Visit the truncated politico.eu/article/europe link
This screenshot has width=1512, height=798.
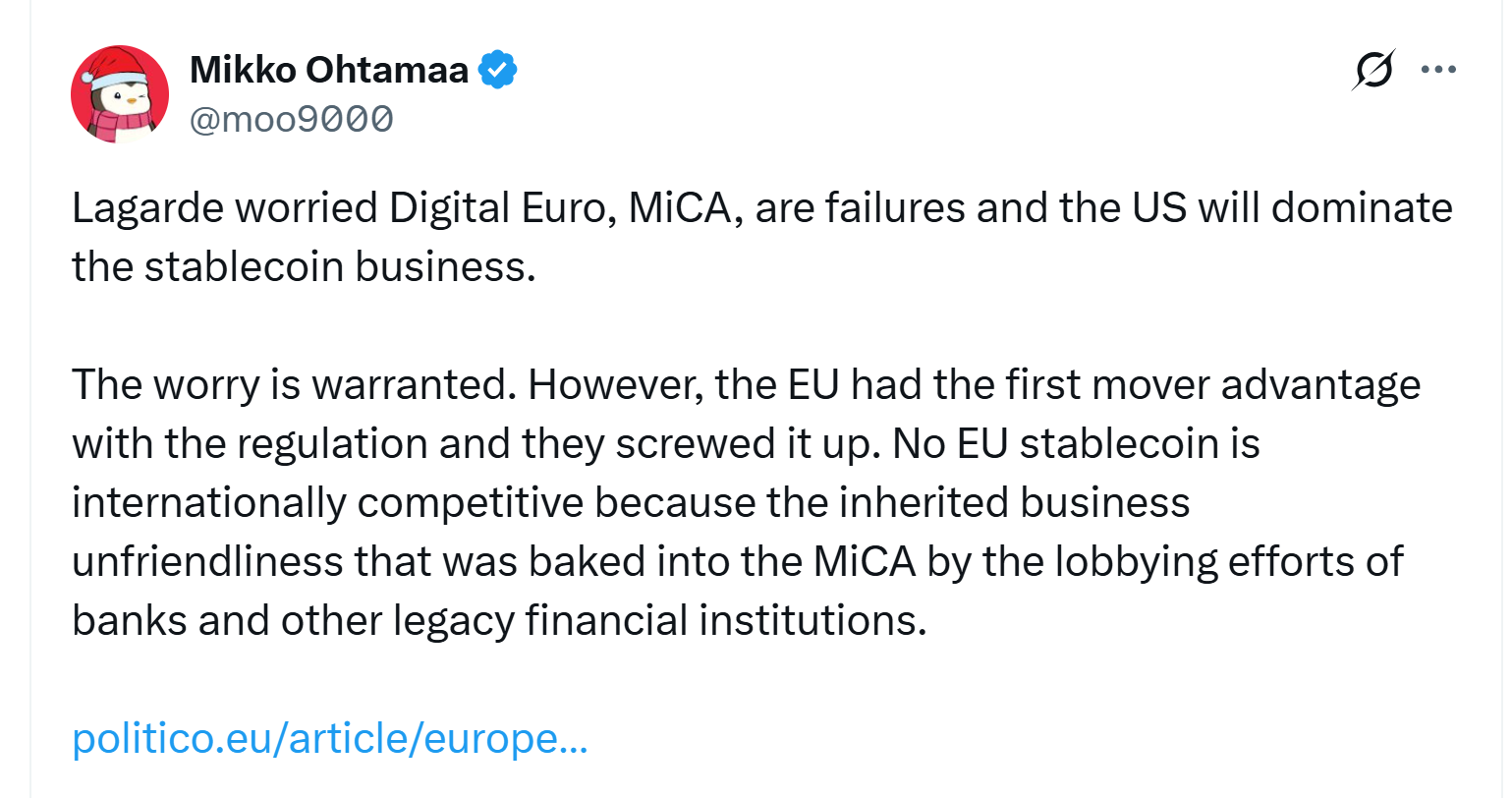[327, 739]
